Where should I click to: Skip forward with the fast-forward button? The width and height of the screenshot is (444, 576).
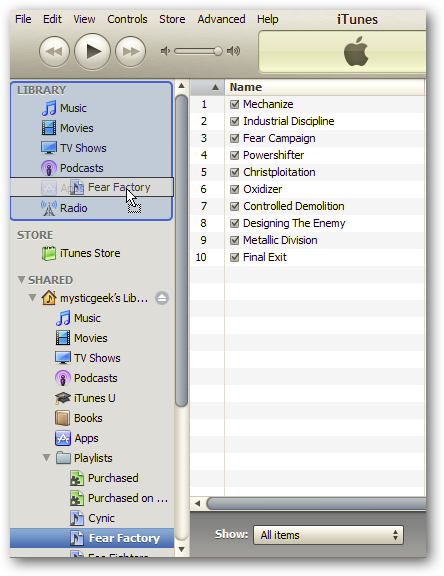tap(130, 51)
